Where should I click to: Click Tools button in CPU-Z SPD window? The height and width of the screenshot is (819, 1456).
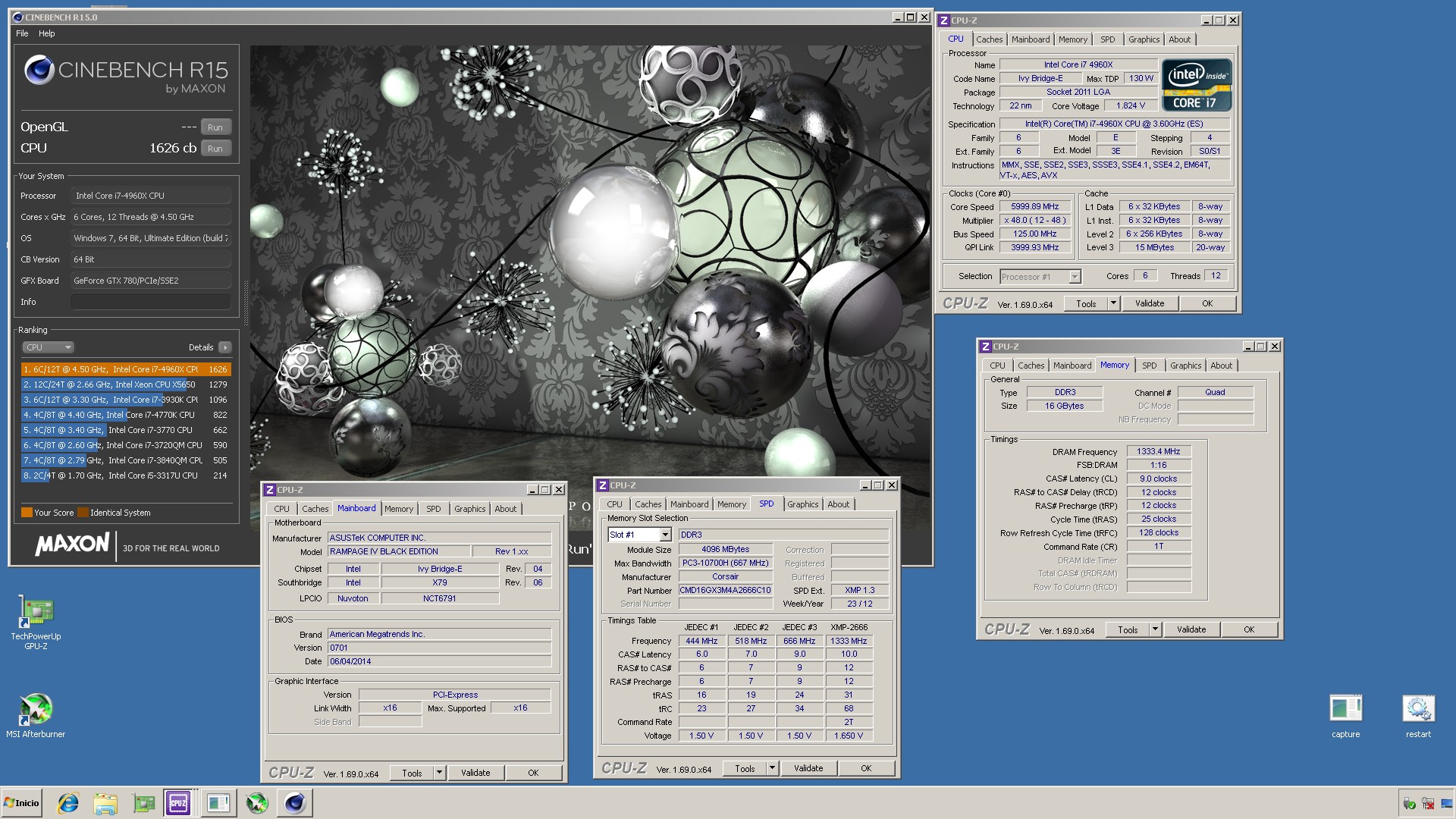745,768
